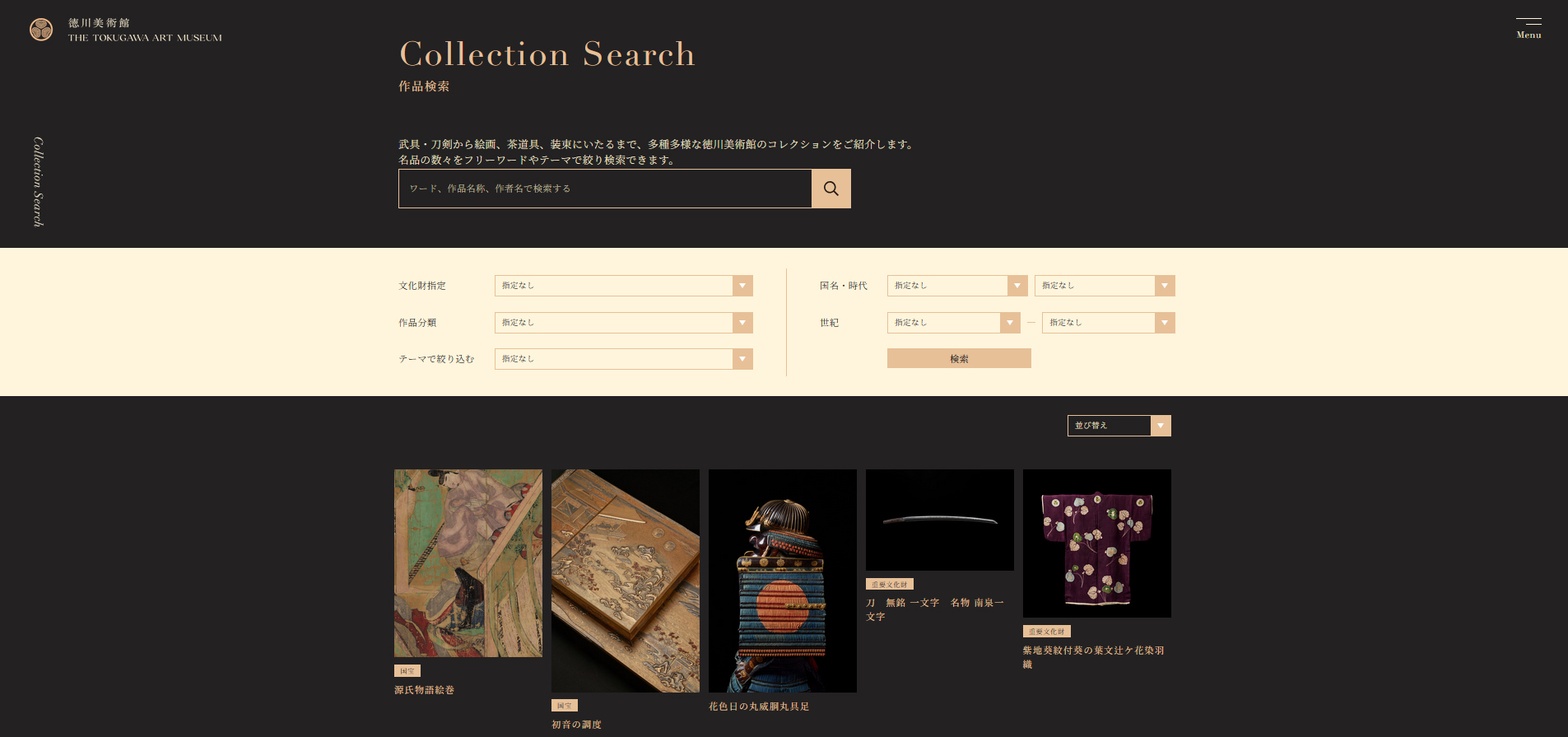This screenshot has height=737, width=1568.
Task: Click the 重要文化財 badge under the purple haori
Action: pos(1046,632)
